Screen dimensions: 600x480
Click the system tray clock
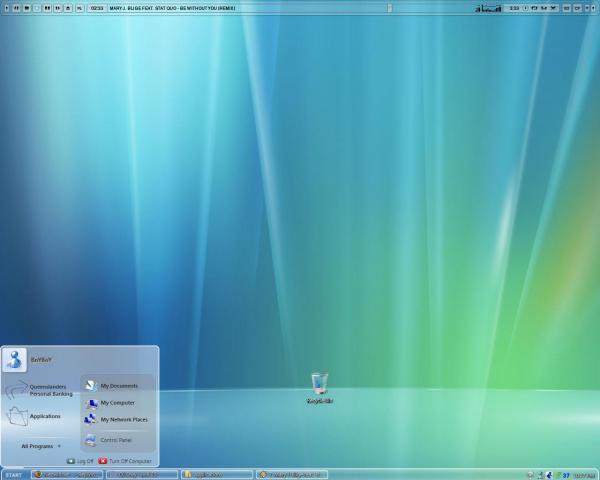pos(584,474)
